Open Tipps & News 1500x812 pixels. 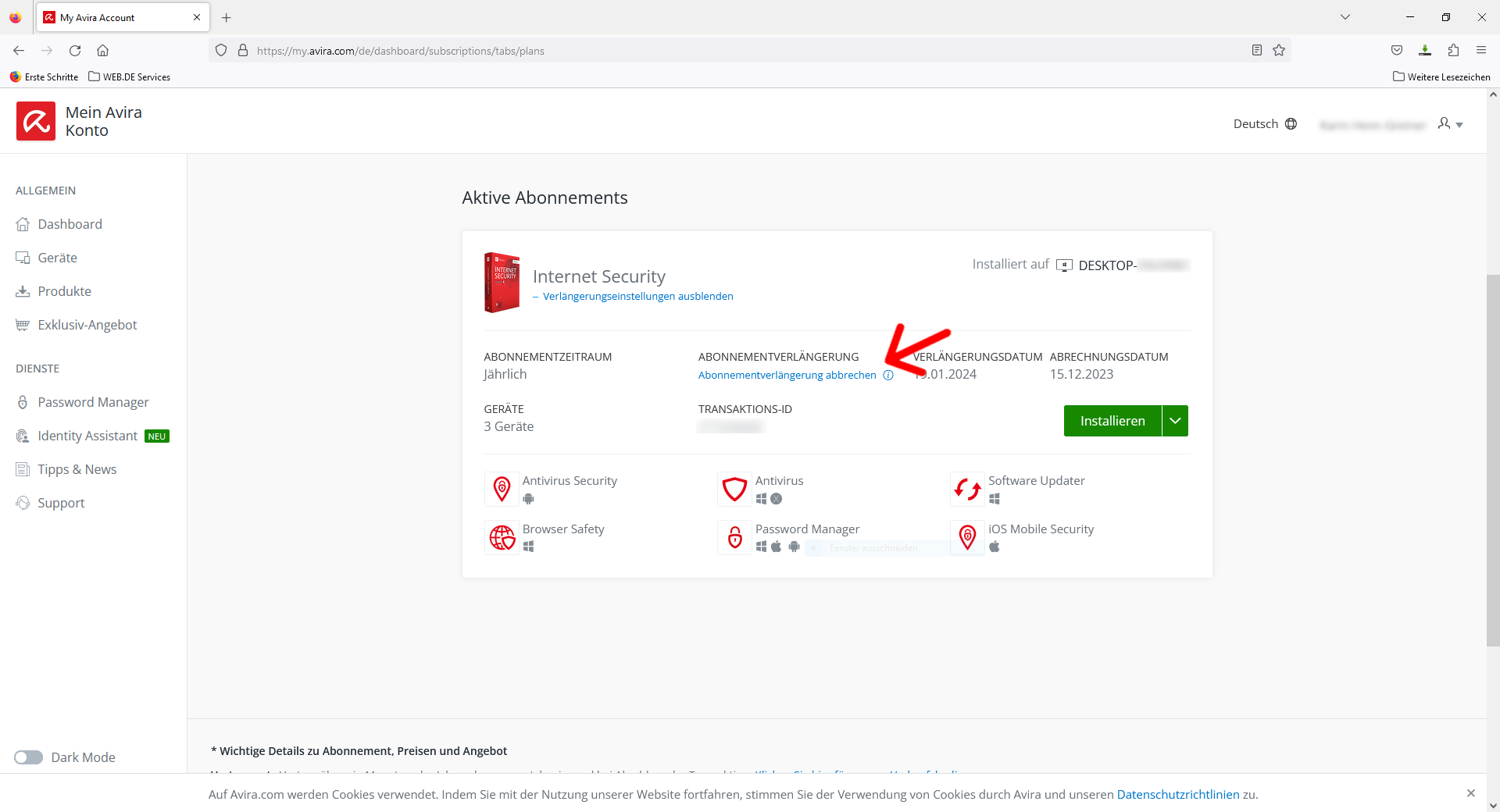pos(66,469)
